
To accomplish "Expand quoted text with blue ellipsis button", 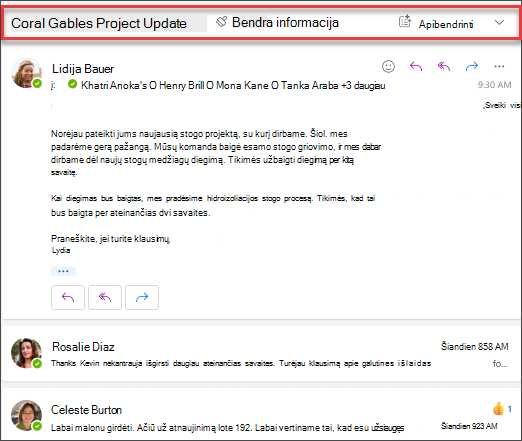I will [x=63, y=271].
